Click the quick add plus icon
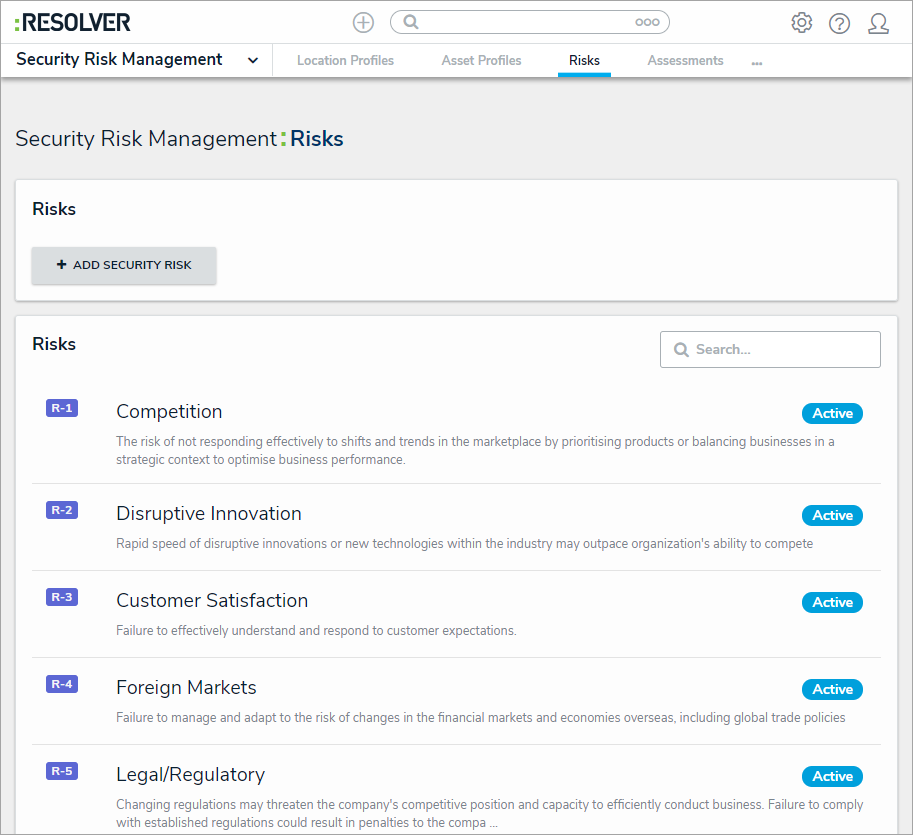This screenshot has height=835, width=913. (x=363, y=23)
